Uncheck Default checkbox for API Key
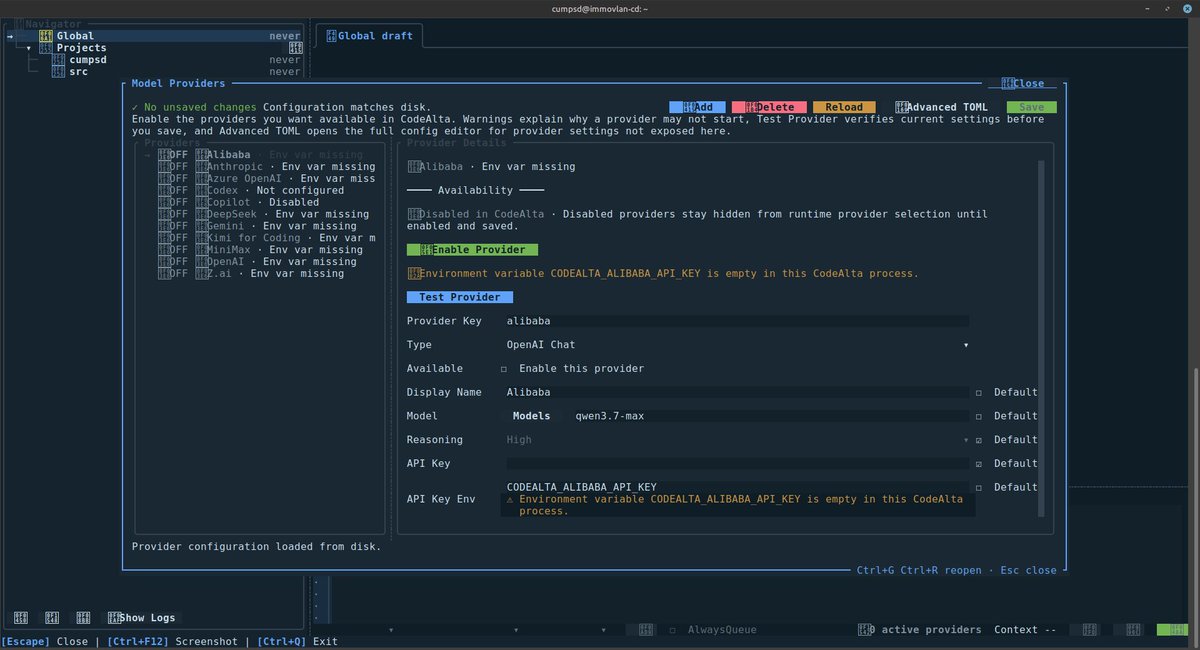The width and height of the screenshot is (1200, 650). point(979,464)
